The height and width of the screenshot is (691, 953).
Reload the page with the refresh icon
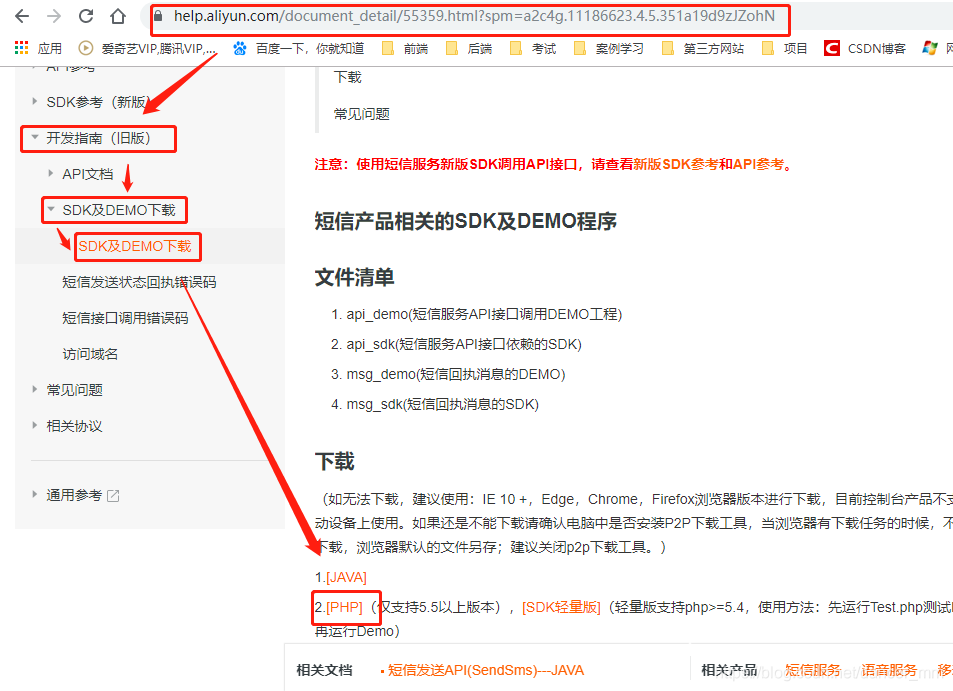[88, 17]
